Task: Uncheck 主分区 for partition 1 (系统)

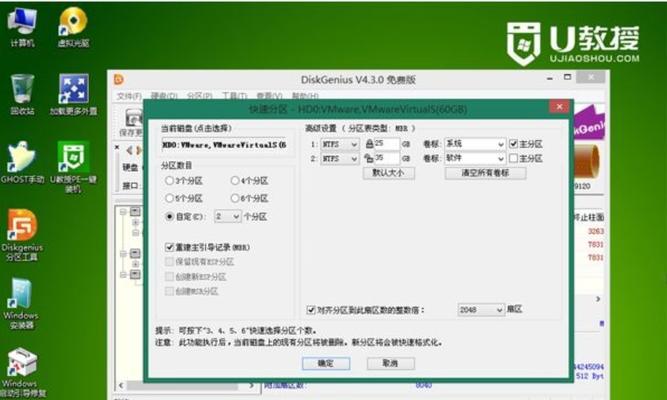Action: click(513, 144)
